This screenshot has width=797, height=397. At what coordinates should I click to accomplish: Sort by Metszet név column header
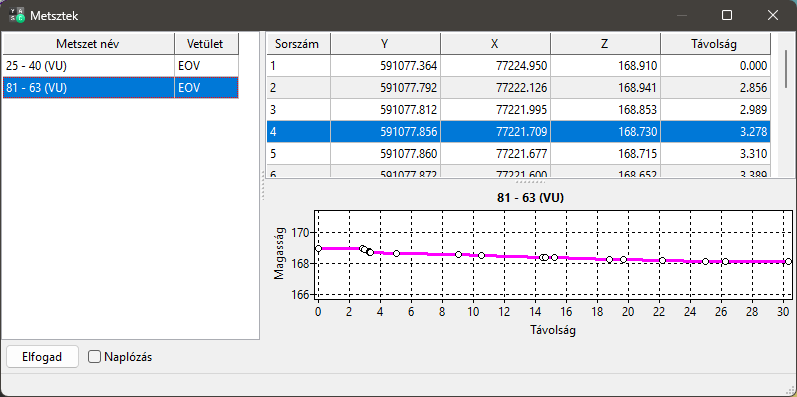tap(88, 44)
